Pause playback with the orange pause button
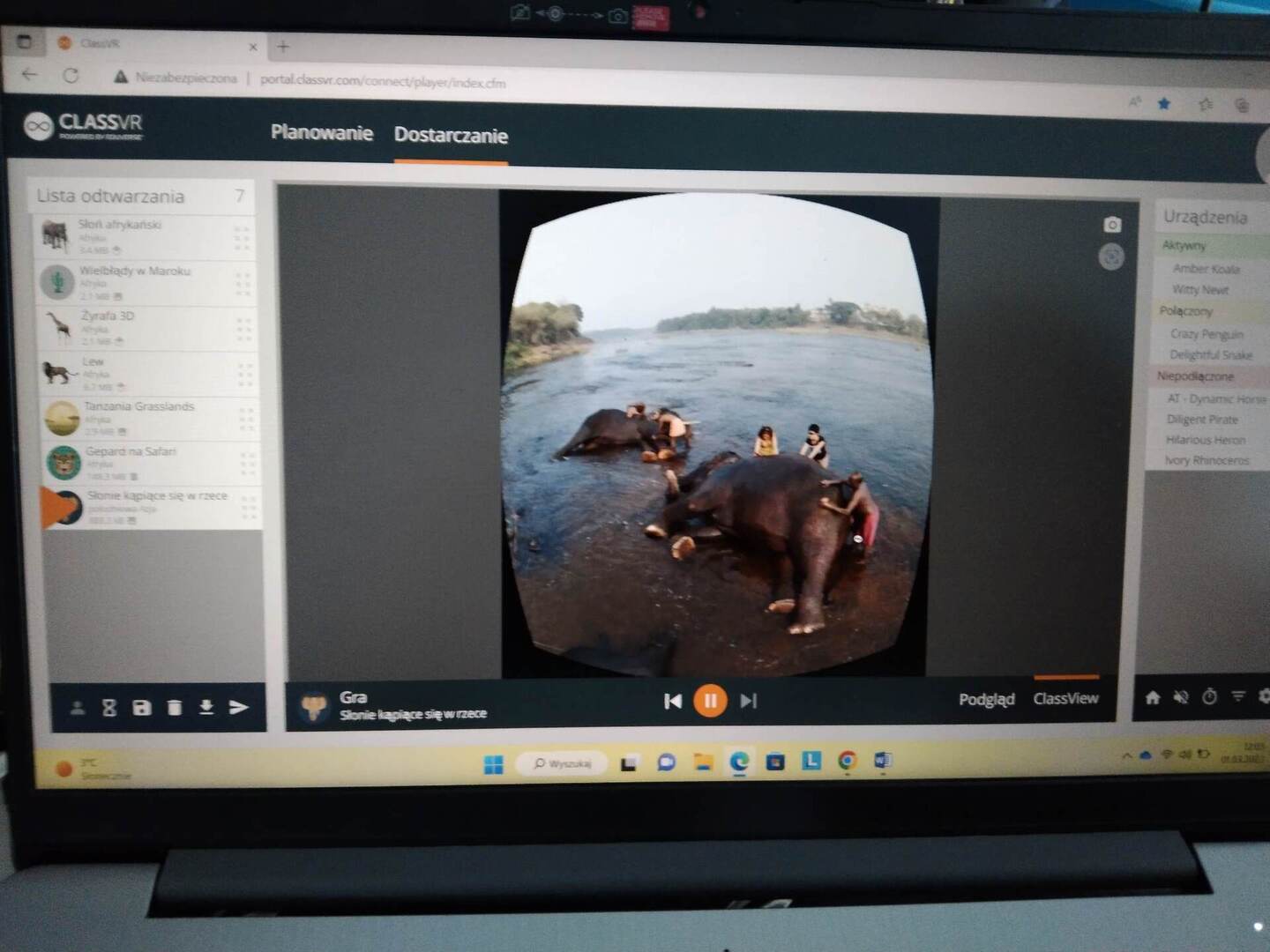The width and height of the screenshot is (1270, 952). click(x=710, y=701)
